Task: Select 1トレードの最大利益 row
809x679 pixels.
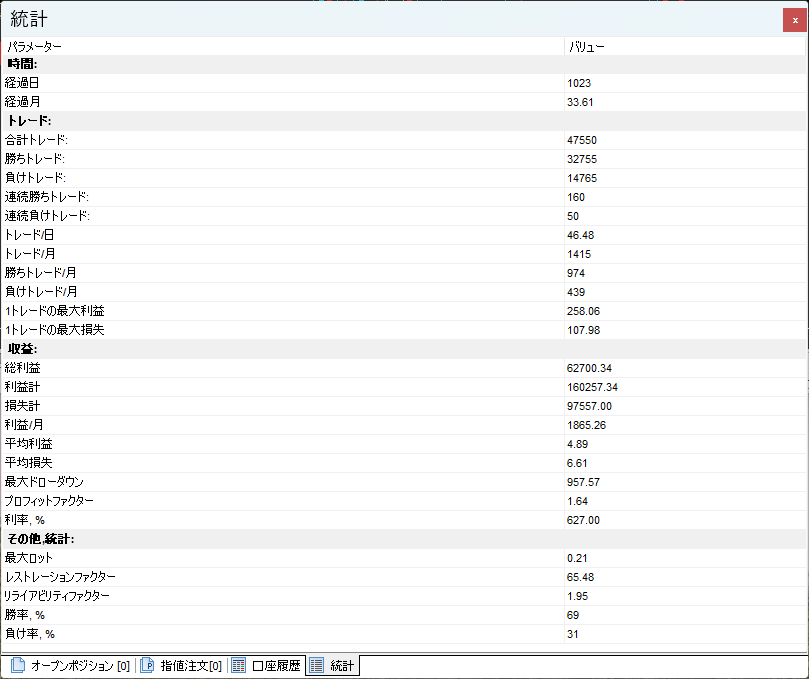Action: [404, 311]
